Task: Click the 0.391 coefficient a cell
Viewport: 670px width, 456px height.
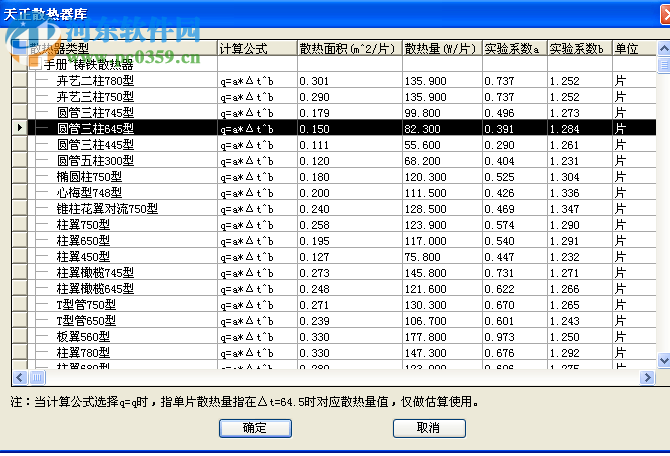Action: (x=515, y=128)
